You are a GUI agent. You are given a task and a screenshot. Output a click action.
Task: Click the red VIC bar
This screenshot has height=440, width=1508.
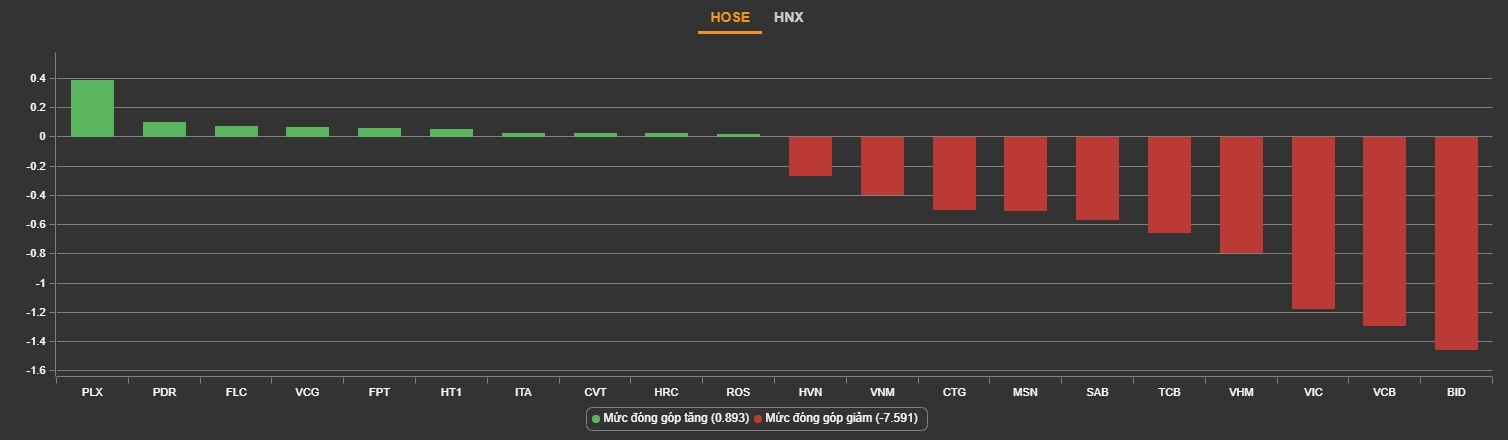point(1313,222)
